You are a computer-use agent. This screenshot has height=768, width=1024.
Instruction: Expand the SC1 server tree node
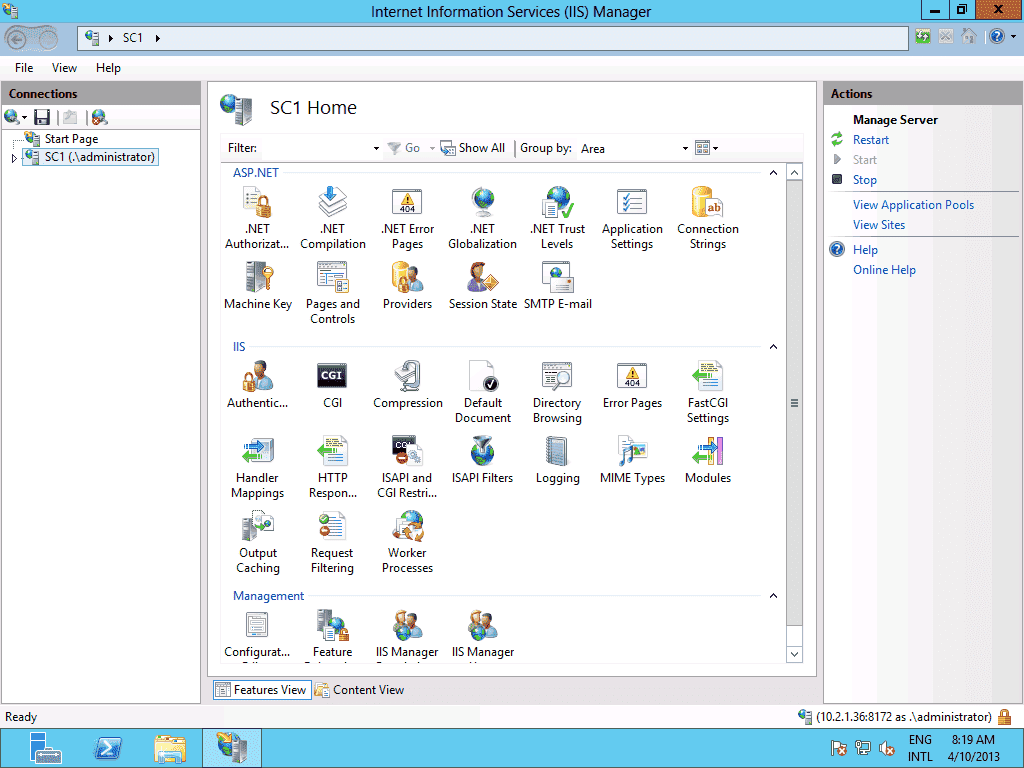(14, 158)
